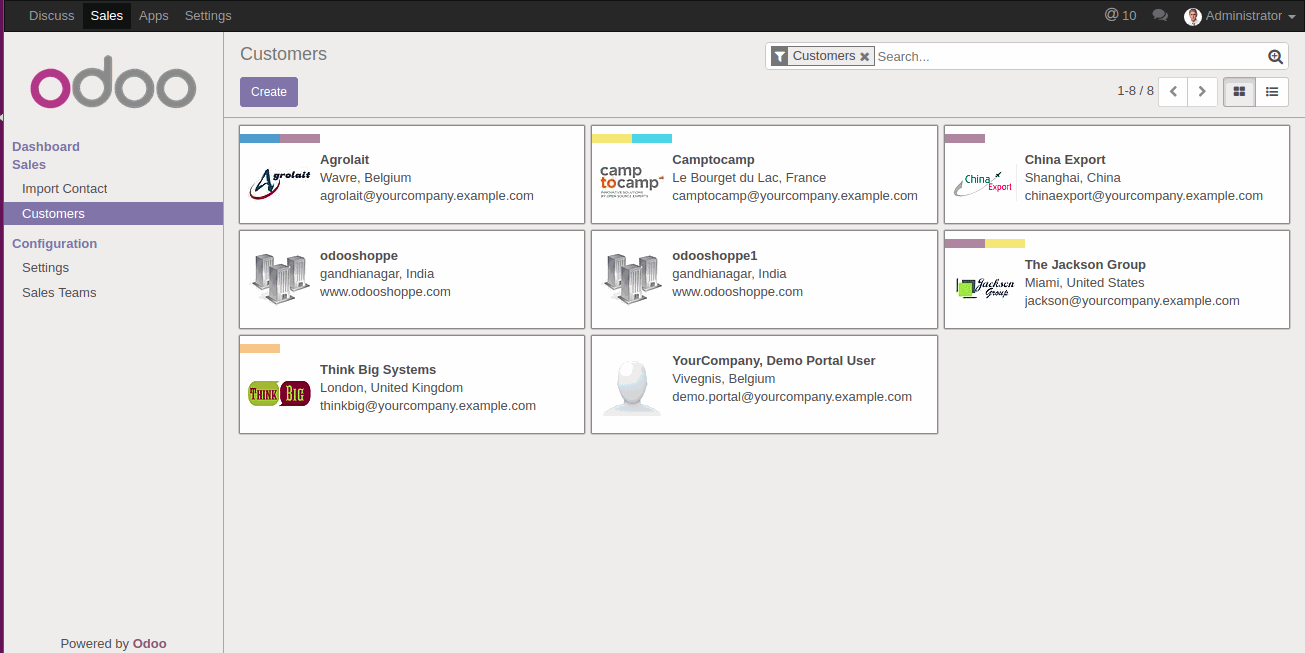Screen dimensions: 1305x653
Task: Click the purple tag on Agrolait card
Action: click(300, 139)
